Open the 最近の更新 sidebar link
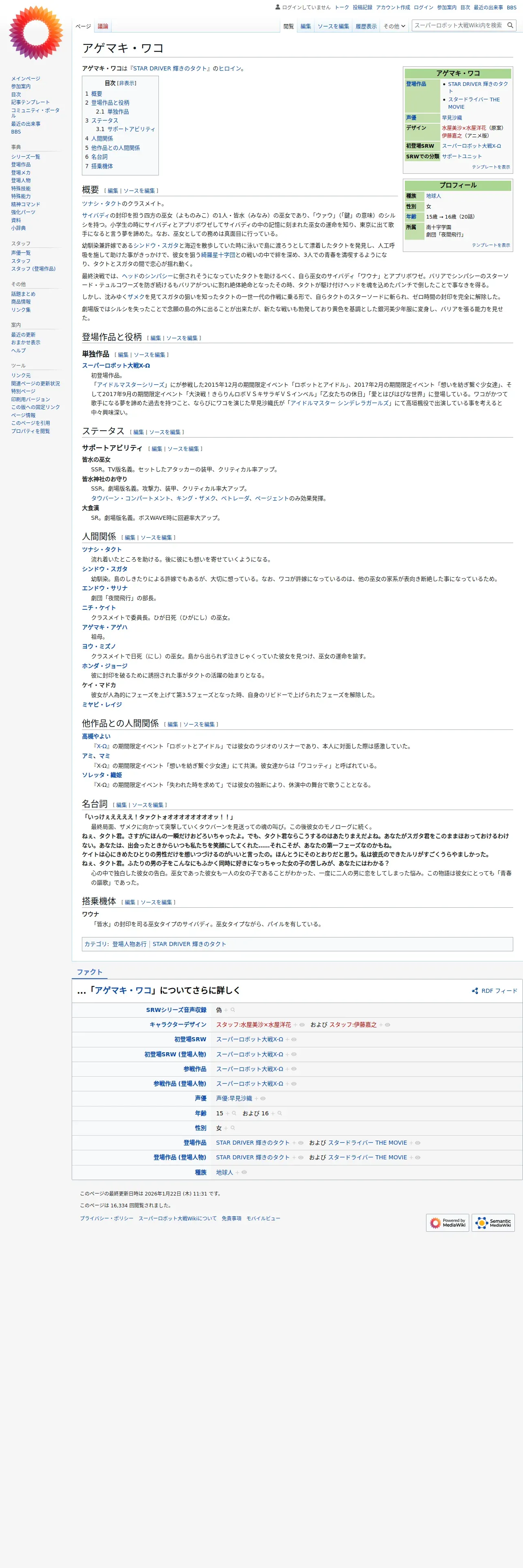This screenshot has height=1568, width=523. 23,335
